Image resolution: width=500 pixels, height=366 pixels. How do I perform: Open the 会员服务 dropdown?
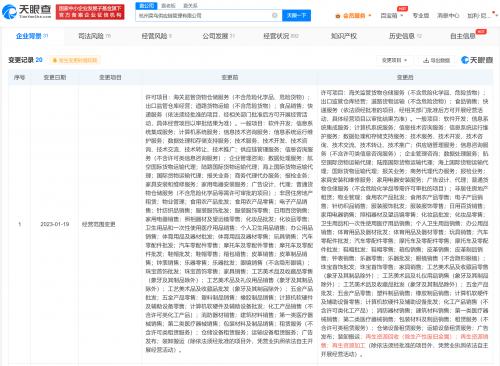[353, 16]
